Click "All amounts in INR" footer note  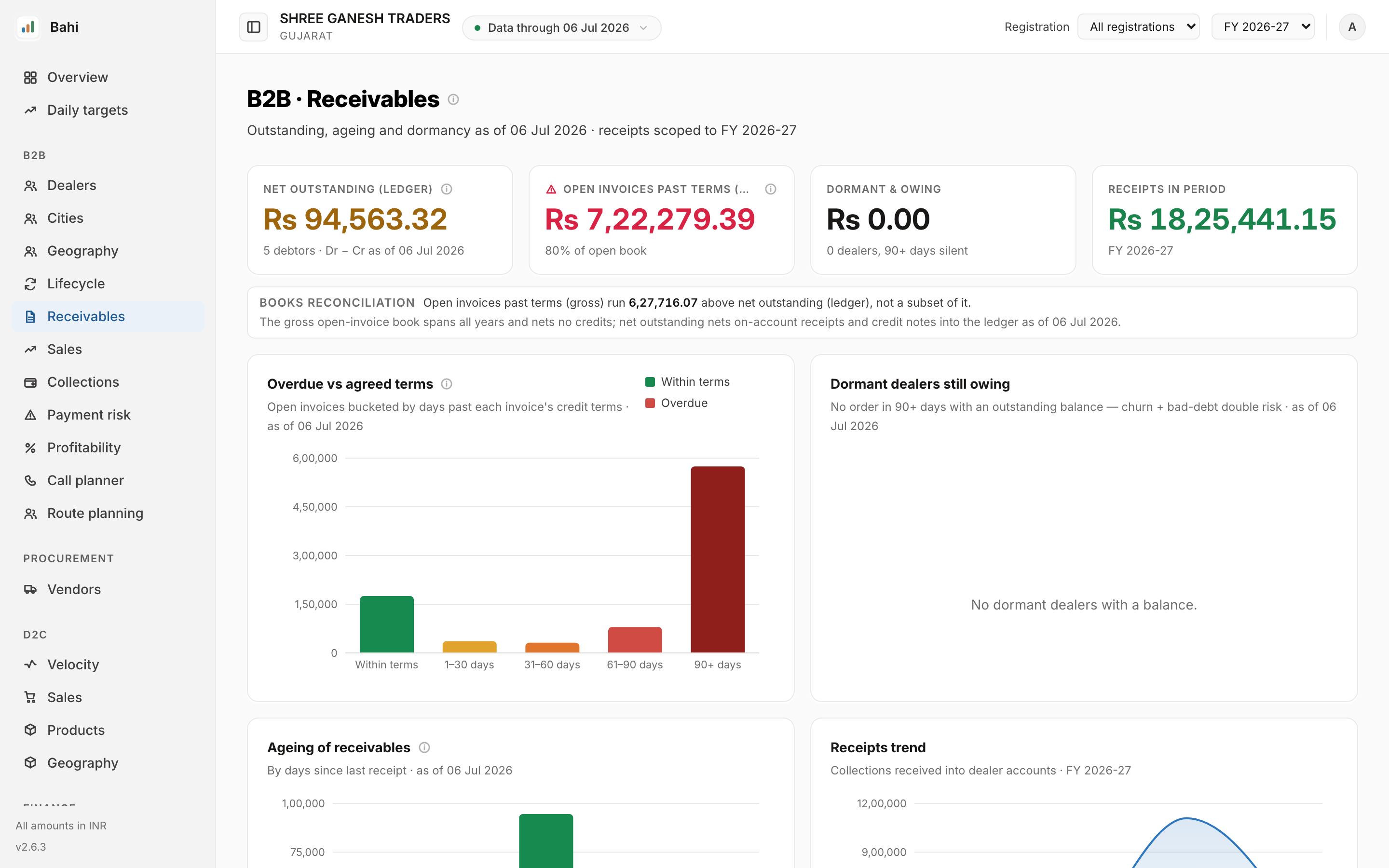click(x=61, y=826)
